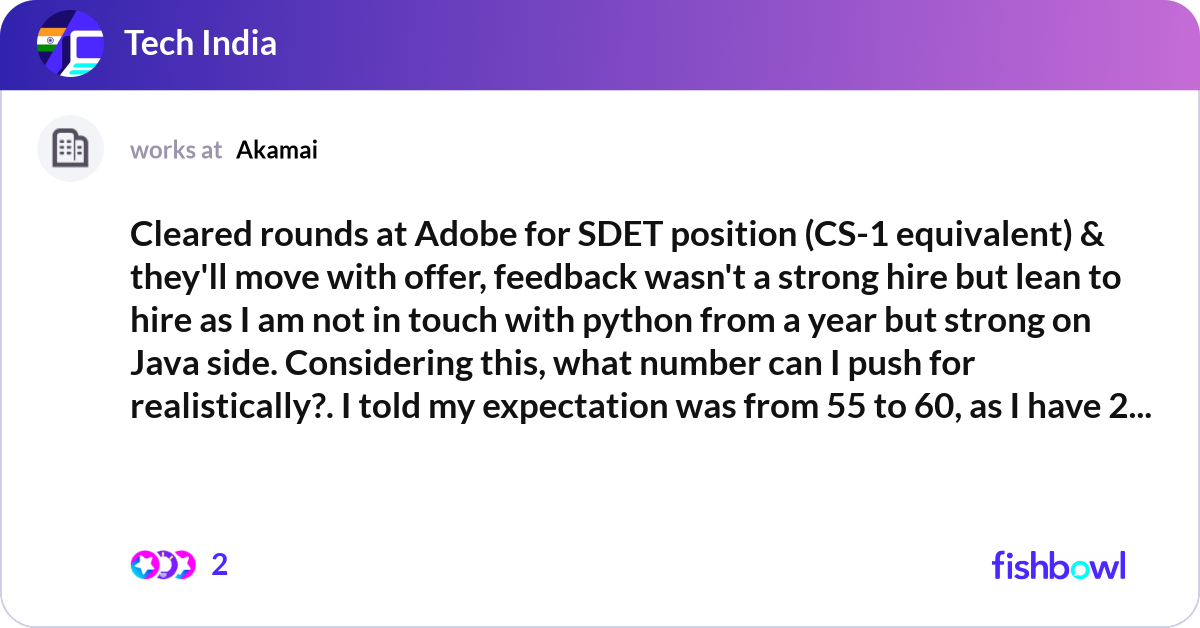Click the rightmost star reaction icon
The image size is (1200, 628).
click(x=182, y=565)
